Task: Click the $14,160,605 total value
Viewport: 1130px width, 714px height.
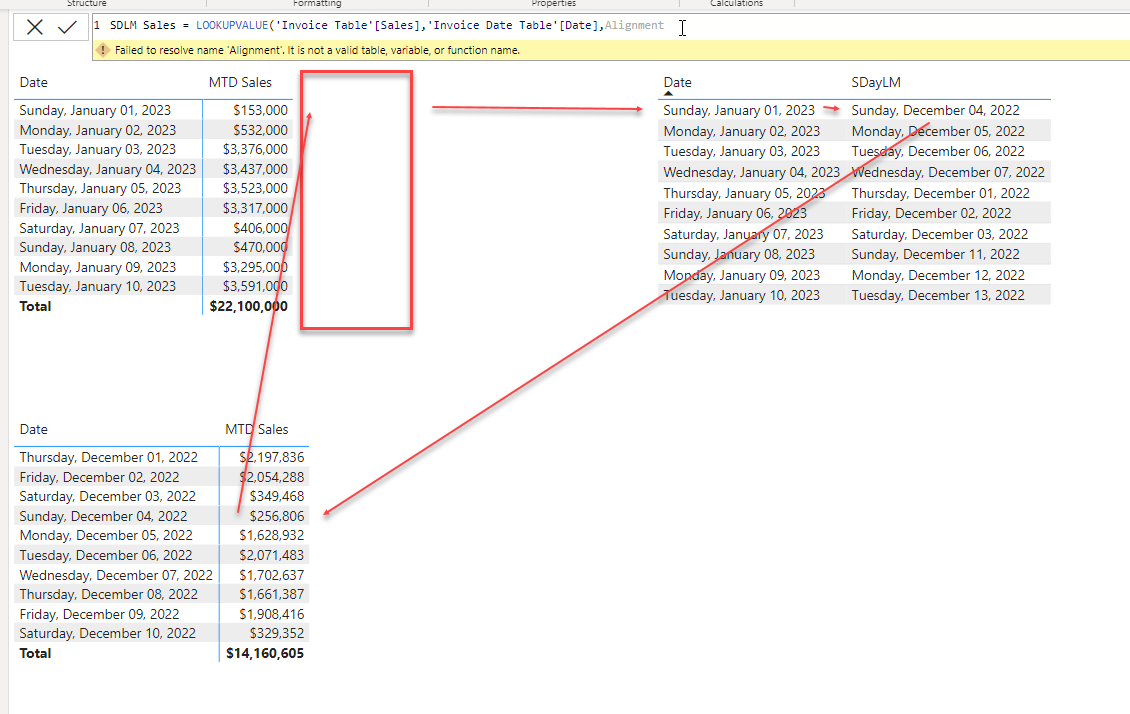Action: (265, 653)
